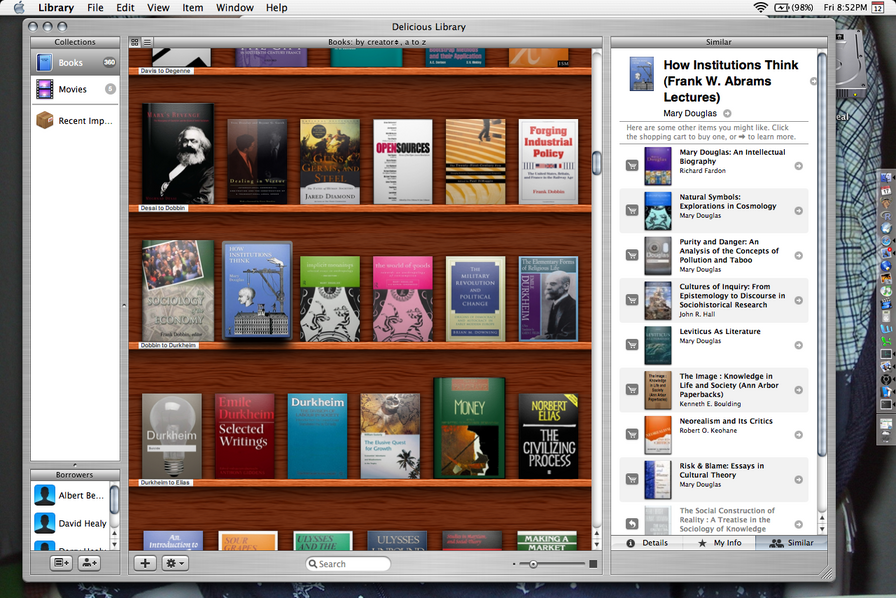The image size is (896, 598).
Task: Click the cart icon next to Leviticus As Literature
Action: point(632,344)
